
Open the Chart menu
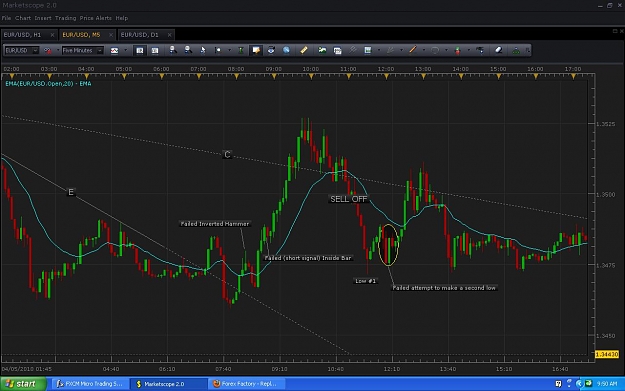(23, 18)
